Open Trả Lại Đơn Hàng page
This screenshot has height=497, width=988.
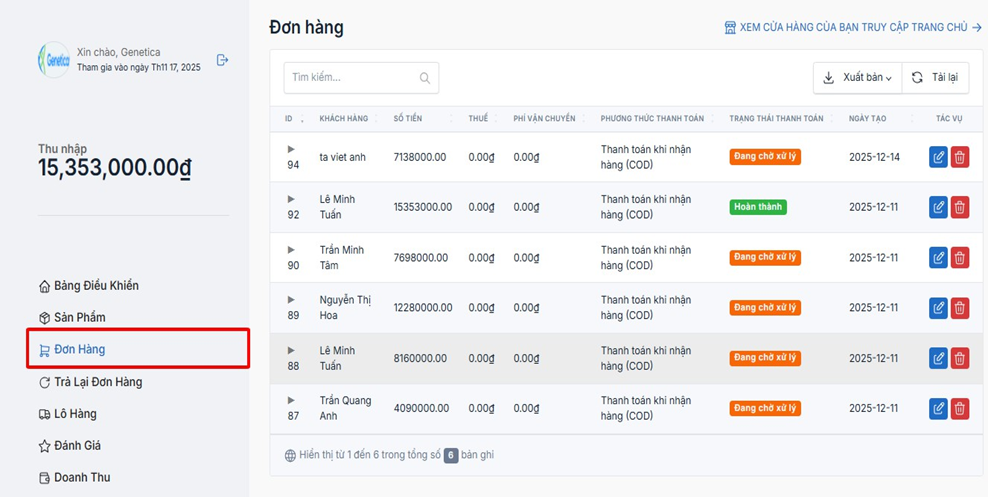pyautogui.click(x=97, y=382)
